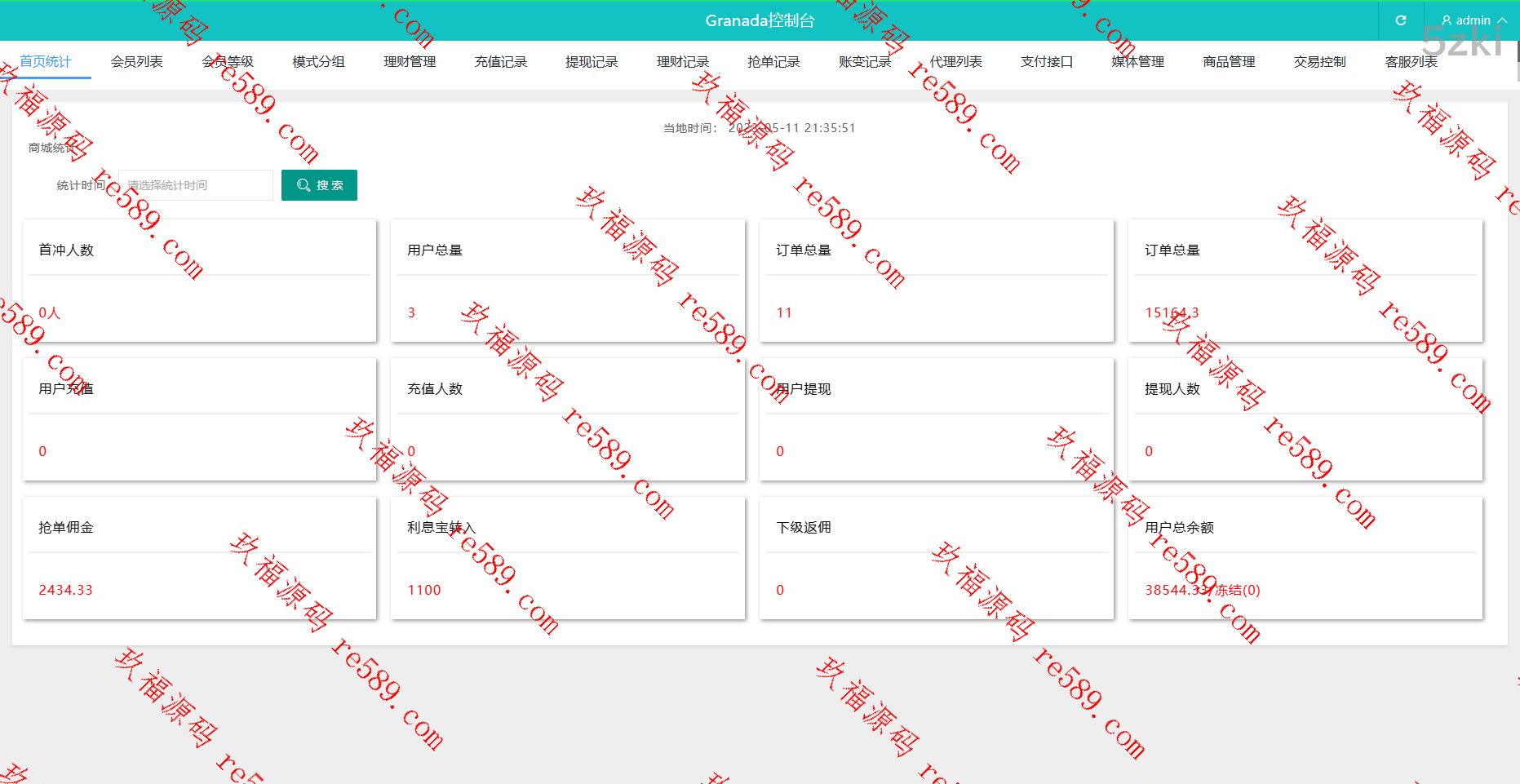Viewport: 1520px width, 784px height.
Task: Click the refresh icon in header
Action: pos(1401,20)
